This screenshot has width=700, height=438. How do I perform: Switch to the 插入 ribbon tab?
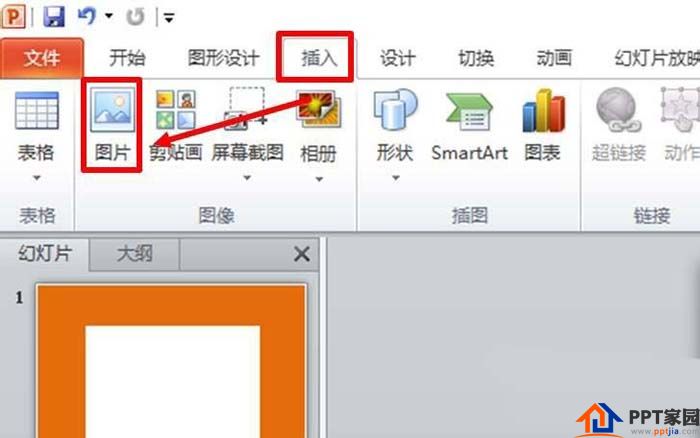pos(318,58)
